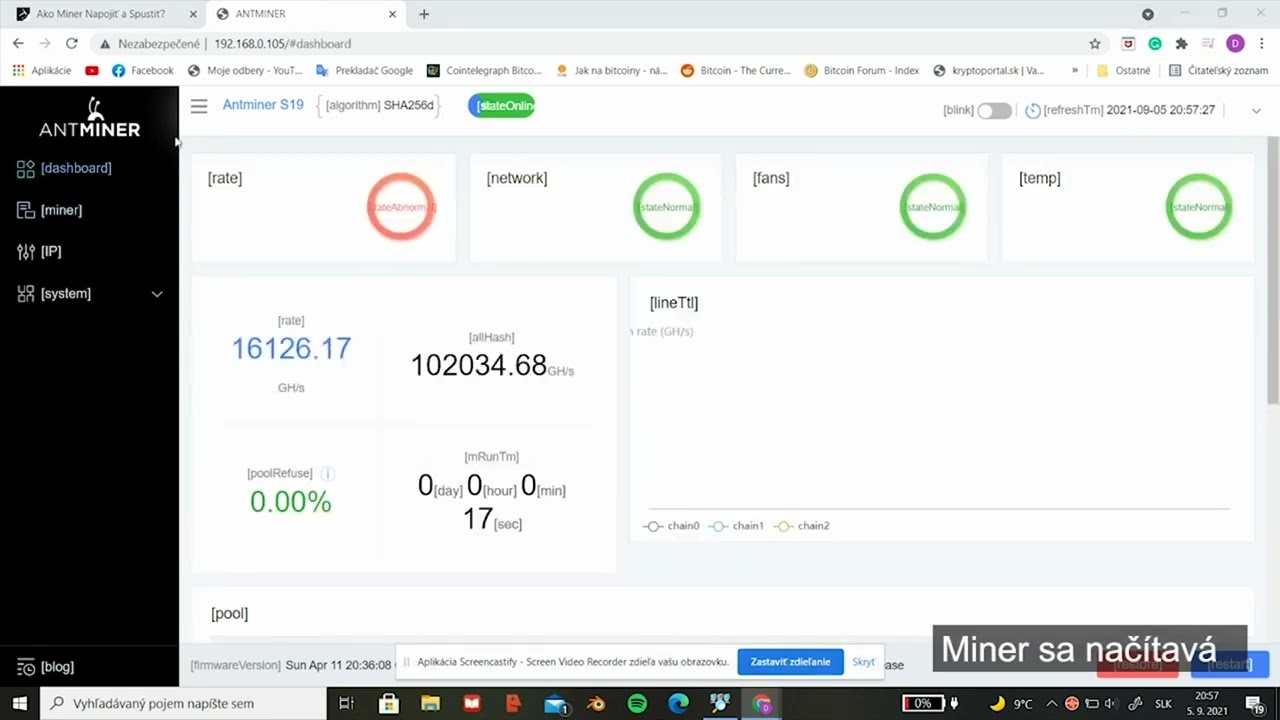
Task: Open the [IP] settings page
Action: [39, 252]
